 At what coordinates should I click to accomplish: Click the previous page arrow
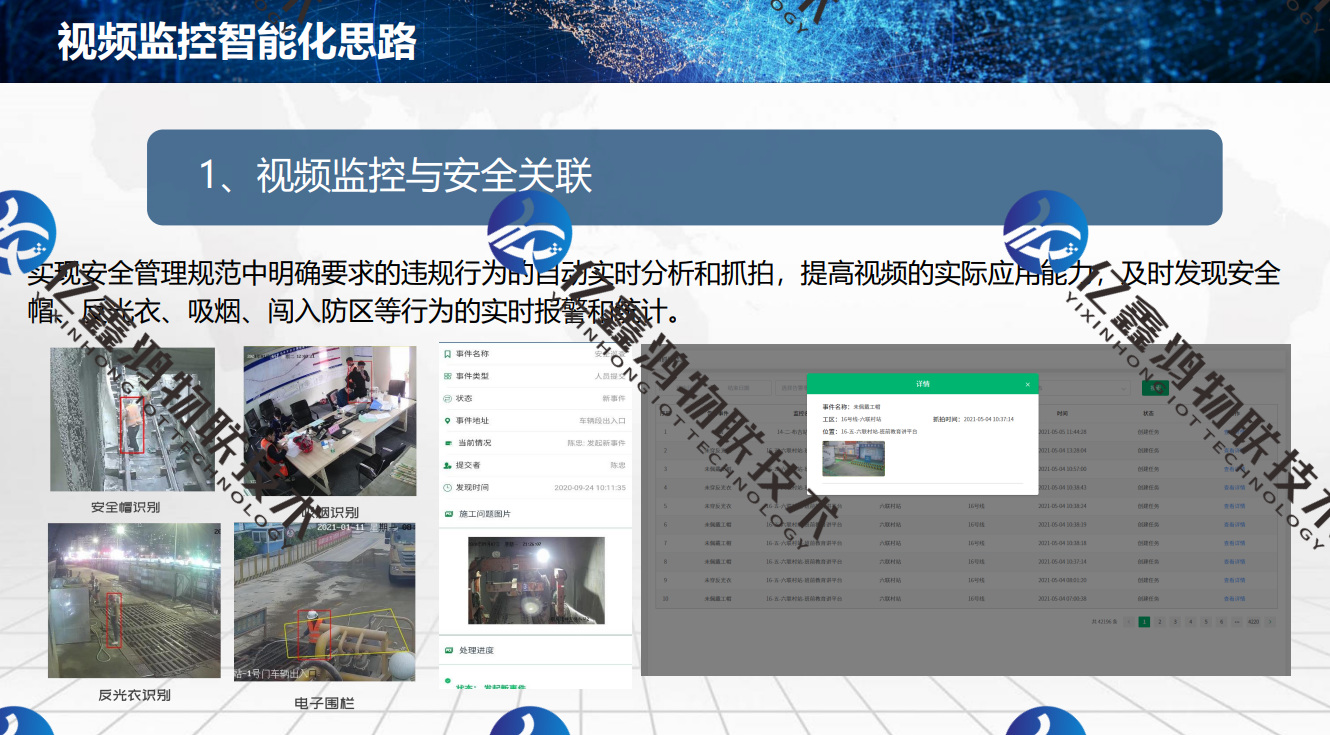pos(1129,622)
